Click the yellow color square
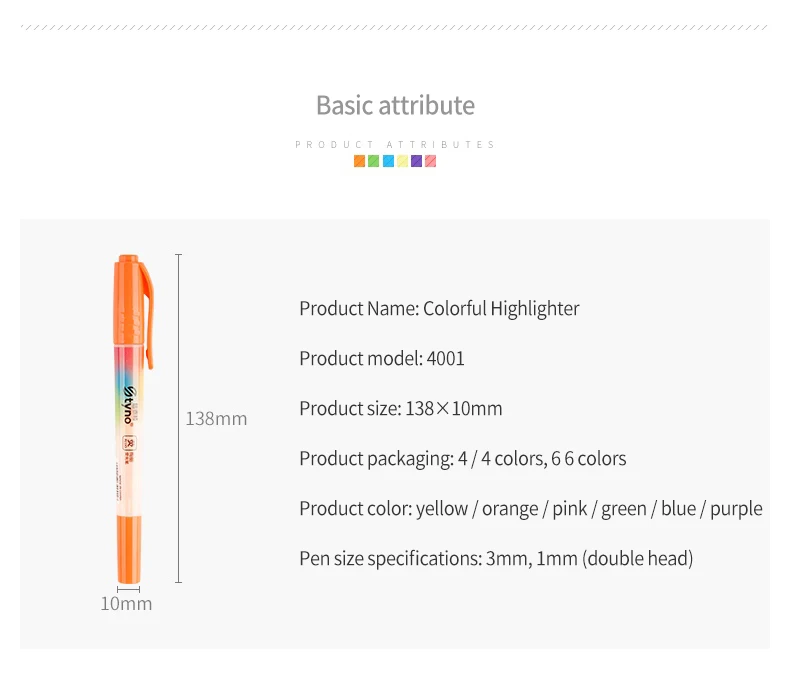The height and width of the screenshot is (690, 790). coord(402,161)
